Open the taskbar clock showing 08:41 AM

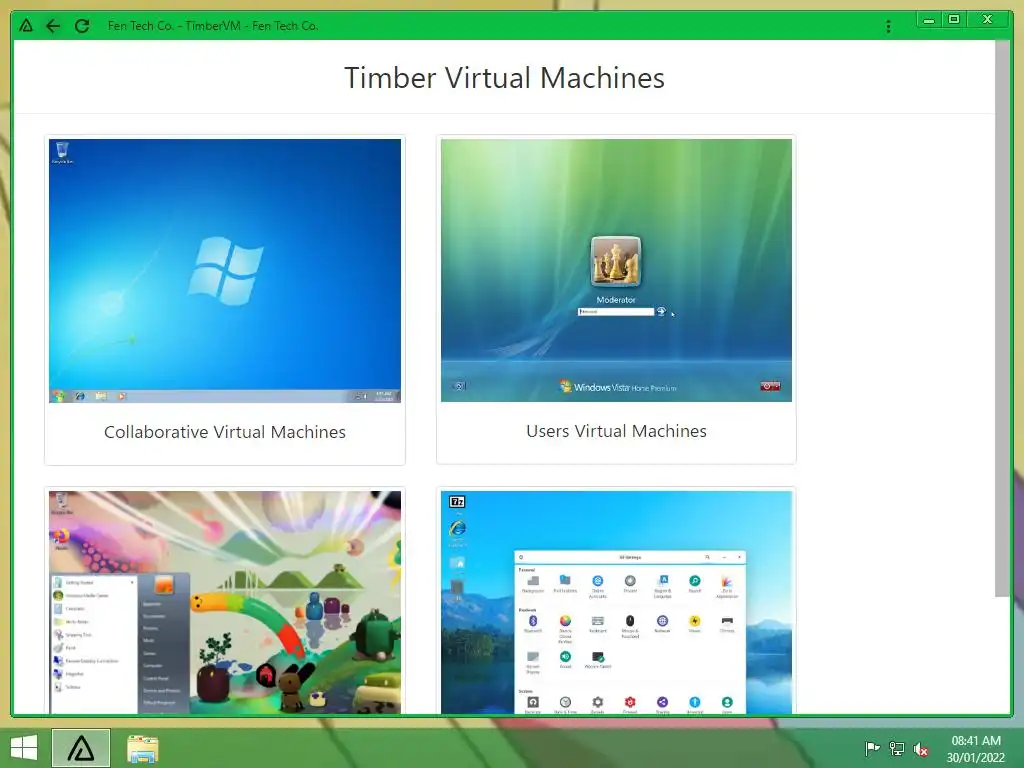(x=976, y=749)
